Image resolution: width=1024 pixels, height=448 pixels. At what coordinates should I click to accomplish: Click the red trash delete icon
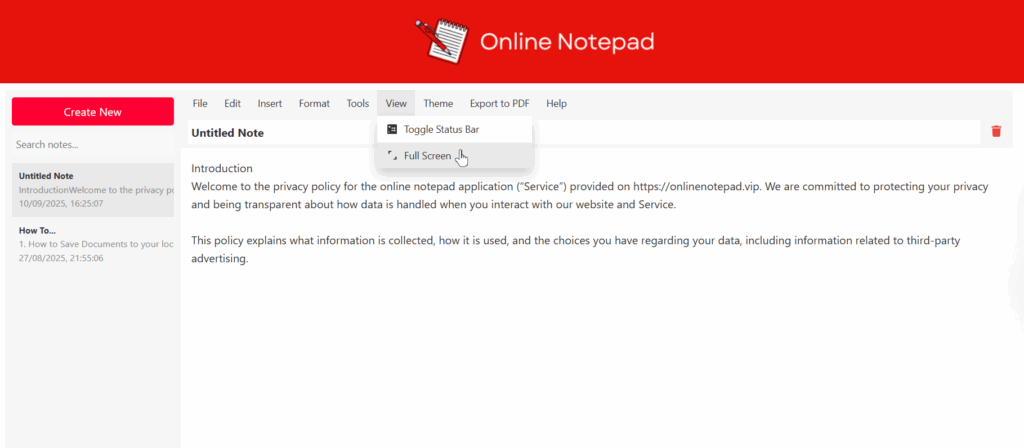[996, 131]
